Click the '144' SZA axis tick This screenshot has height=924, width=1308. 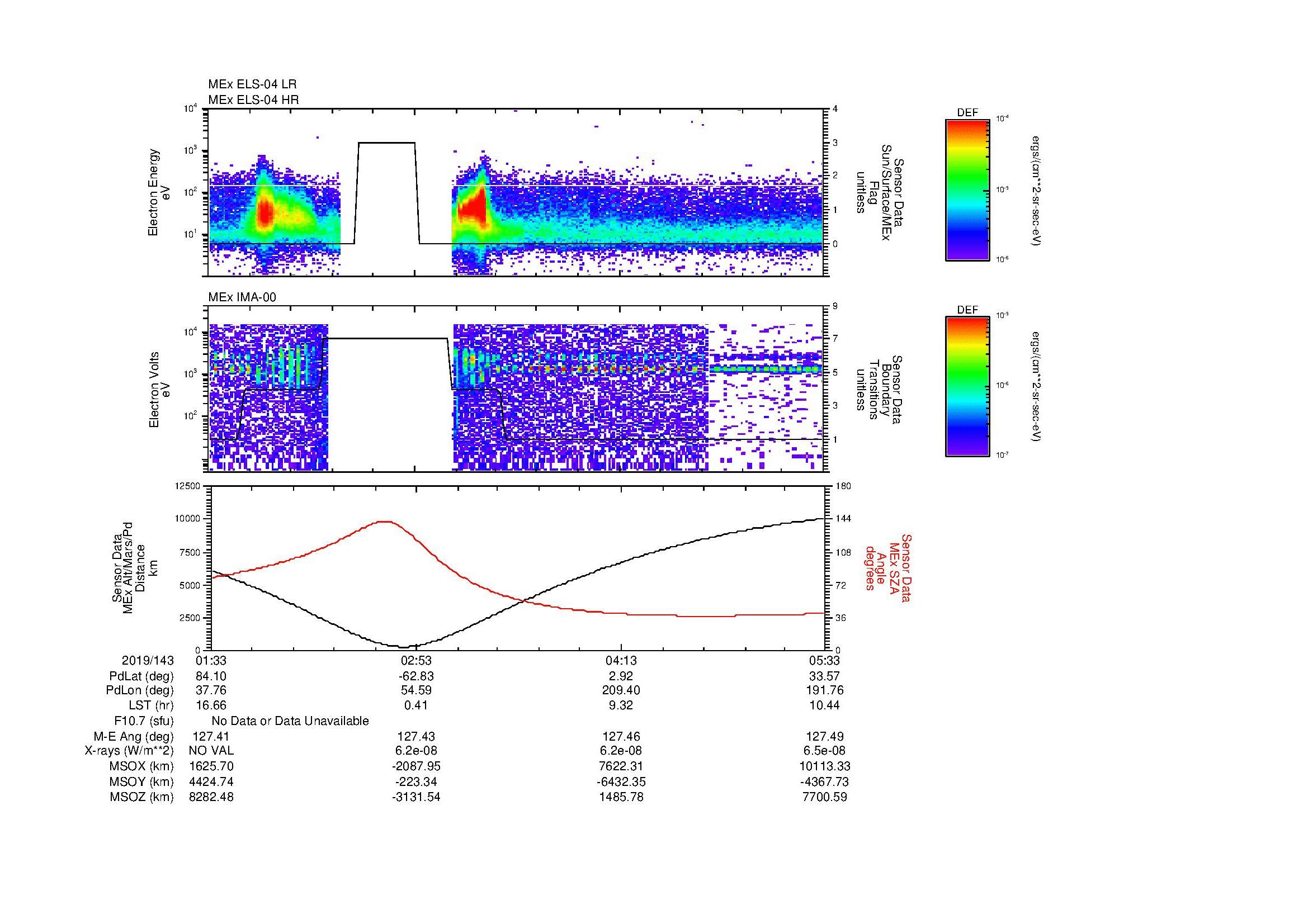844,519
